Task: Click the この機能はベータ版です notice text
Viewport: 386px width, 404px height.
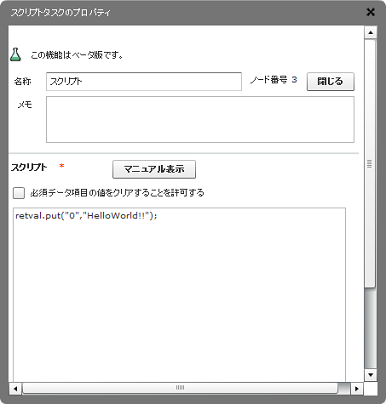Action: click(77, 55)
